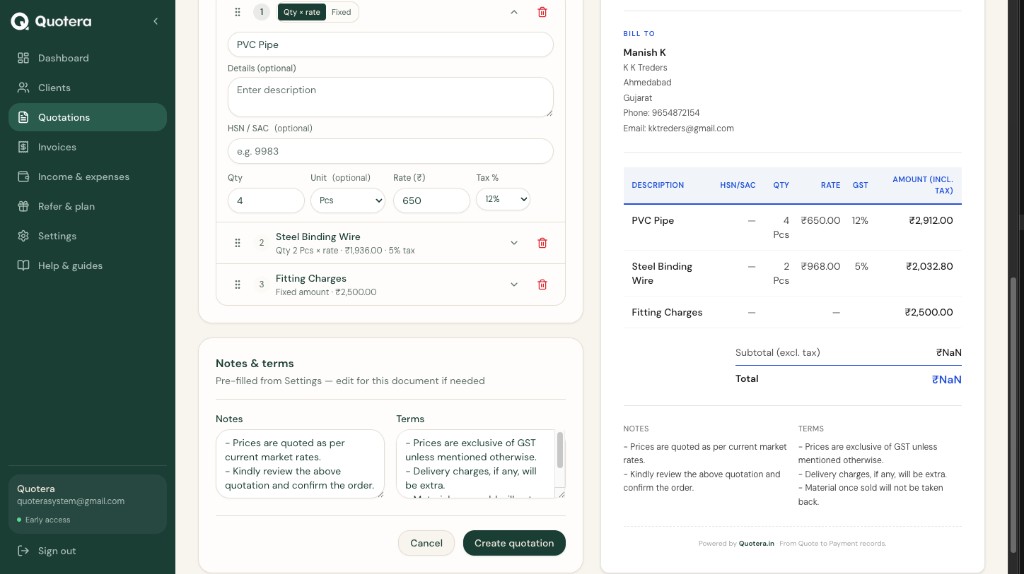Delete the PVC Pipe line item
Screen dimensions: 1024x574
coord(542,12)
